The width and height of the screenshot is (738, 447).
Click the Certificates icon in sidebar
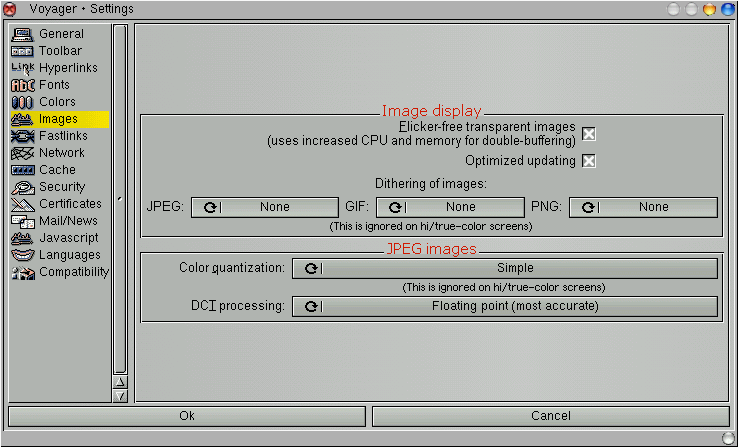22,205
